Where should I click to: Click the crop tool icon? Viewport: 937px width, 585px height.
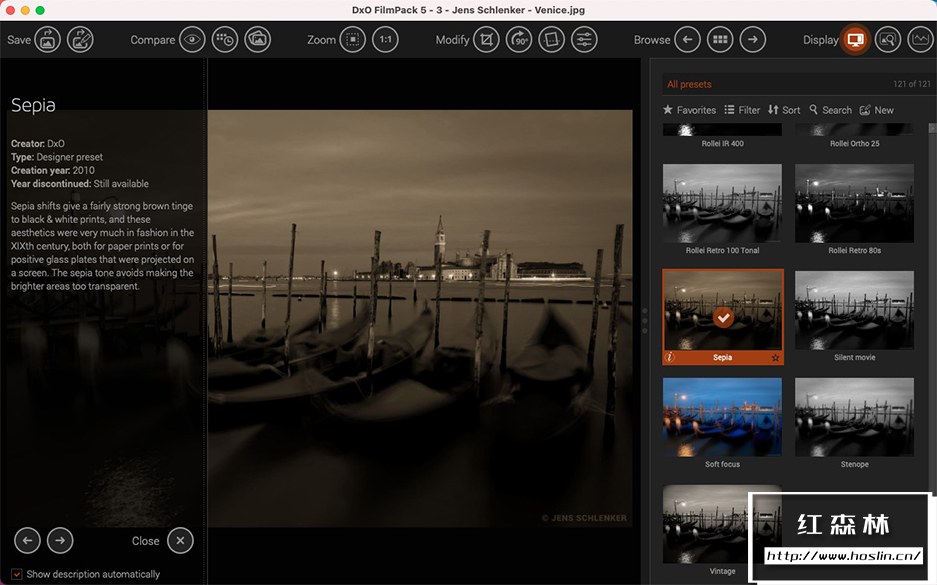[486, 40]
